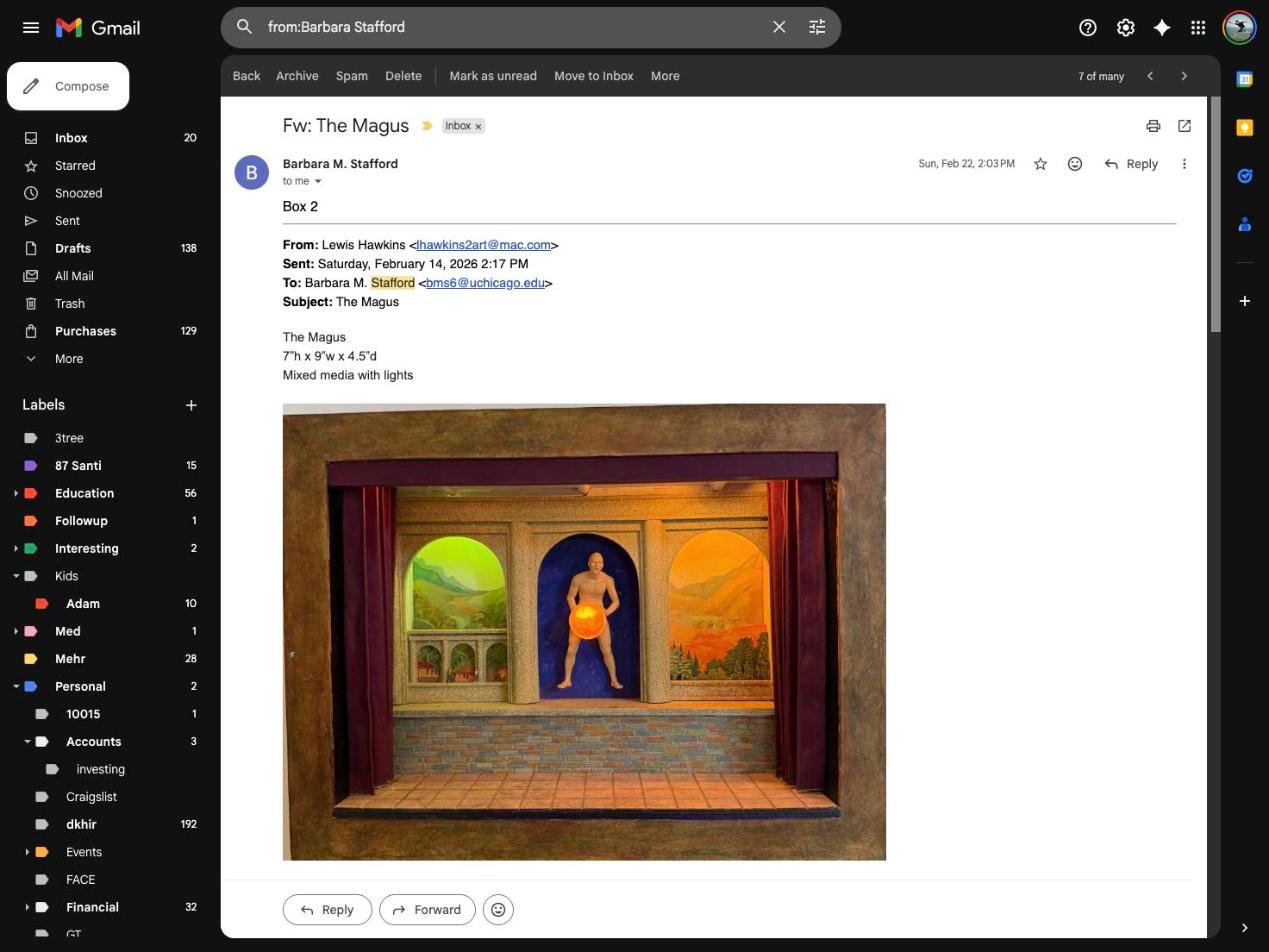1269x952 pixels.
Task: Collapse Personal label
Action: tap(16, 686)
